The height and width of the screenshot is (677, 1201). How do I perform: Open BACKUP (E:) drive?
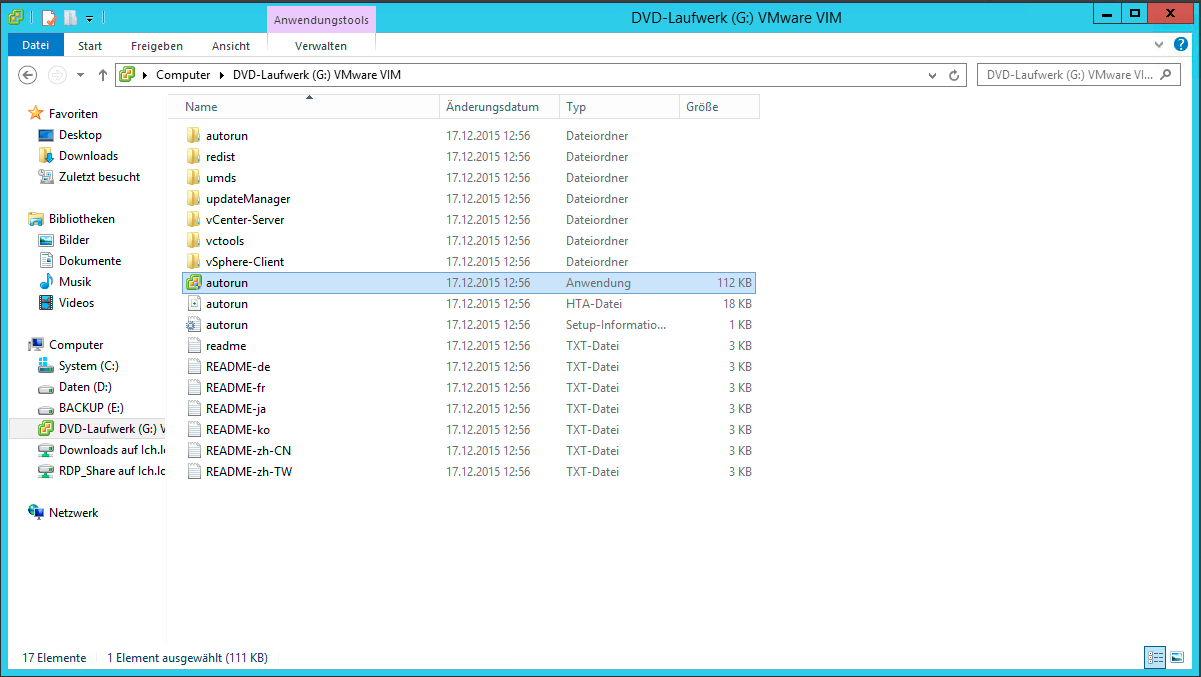[91, 408]
